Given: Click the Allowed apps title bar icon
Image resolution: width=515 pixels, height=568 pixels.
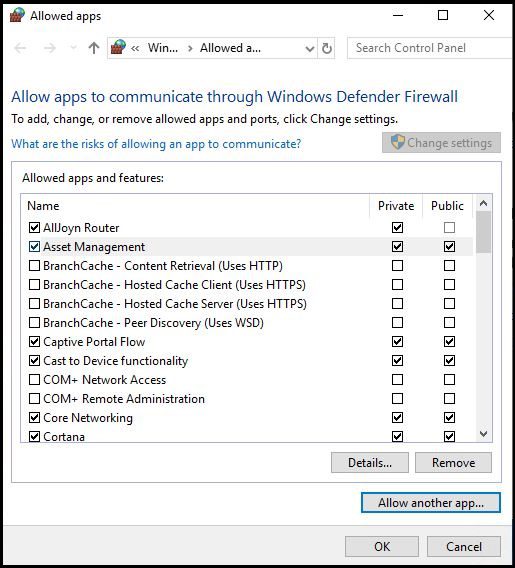Looking at the screenshot, I should 17,15.
